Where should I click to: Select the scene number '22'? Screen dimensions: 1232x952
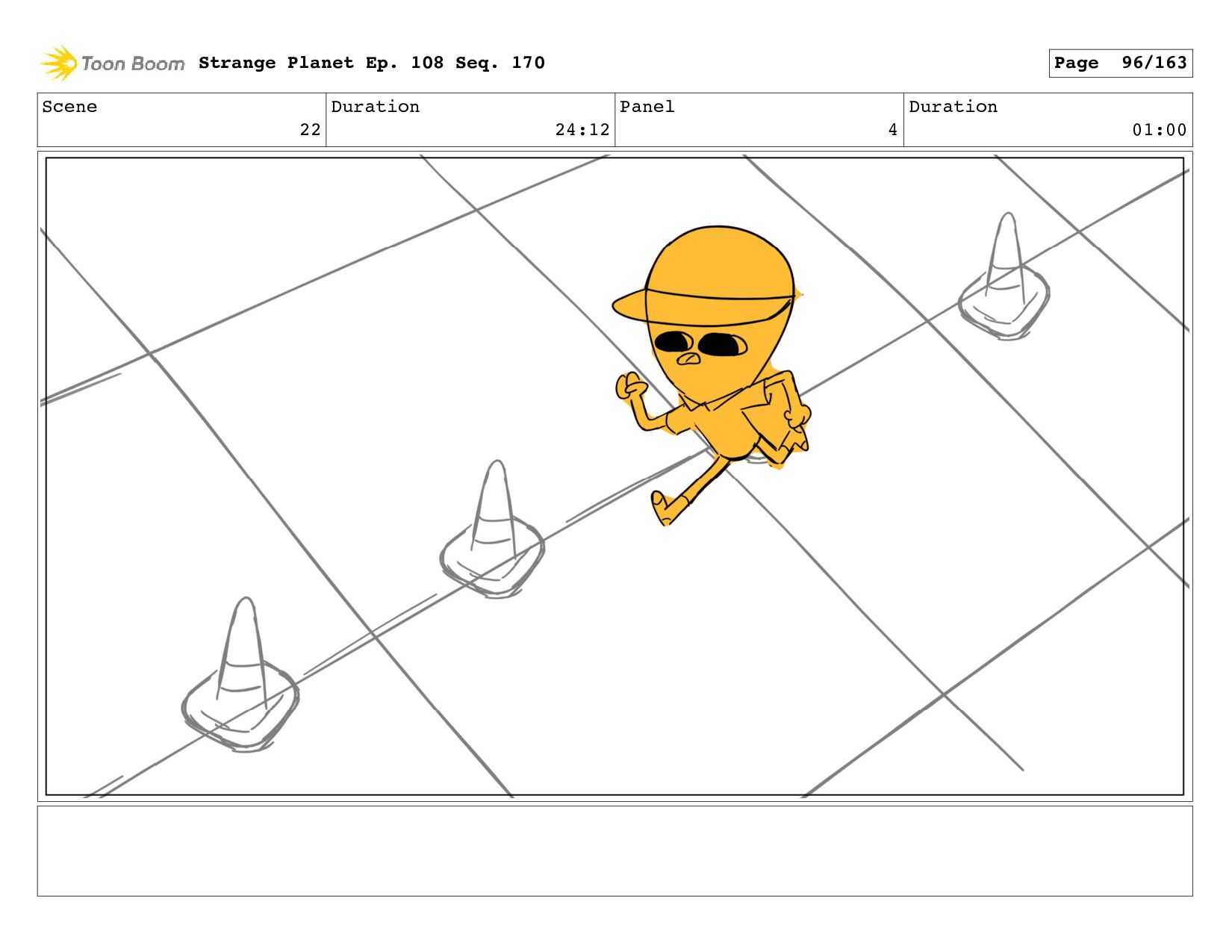pyautogui.click(x=310, y=130)
